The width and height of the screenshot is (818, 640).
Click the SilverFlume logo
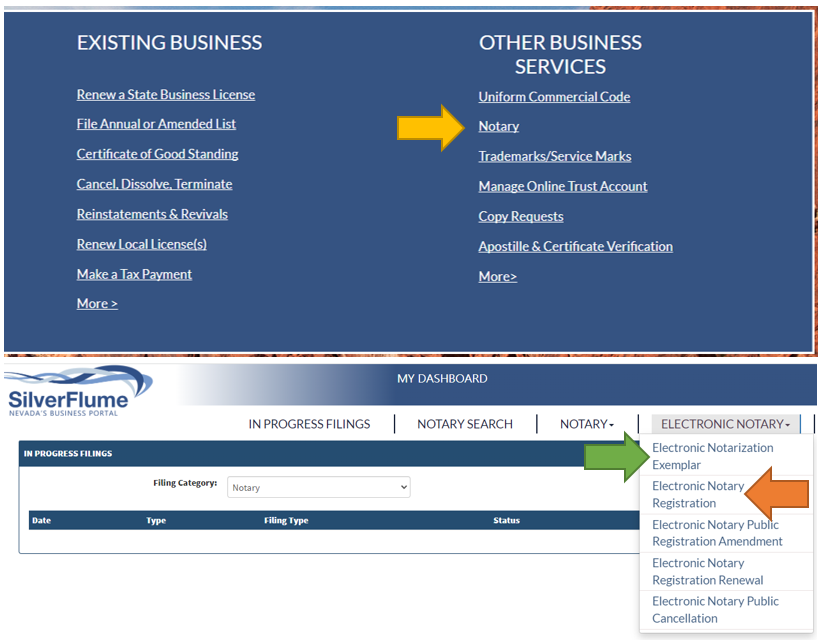click(x=78, y=392)
